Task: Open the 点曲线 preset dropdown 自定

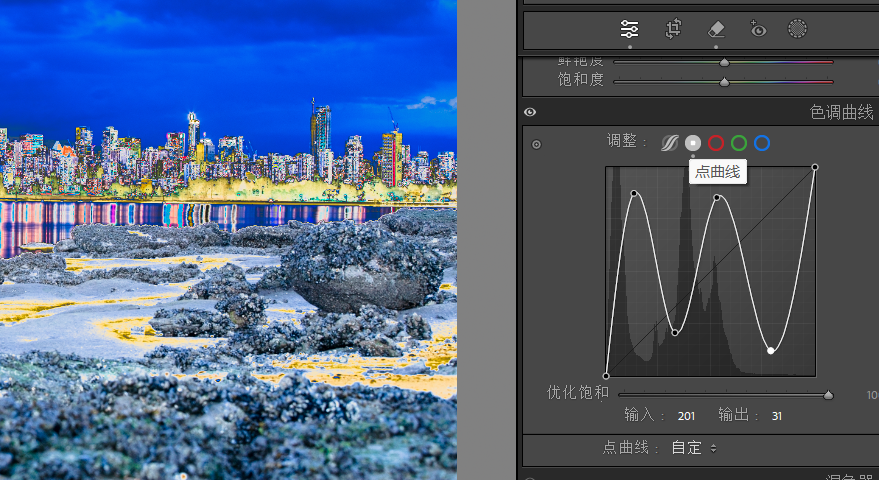Action: (693, 448)
